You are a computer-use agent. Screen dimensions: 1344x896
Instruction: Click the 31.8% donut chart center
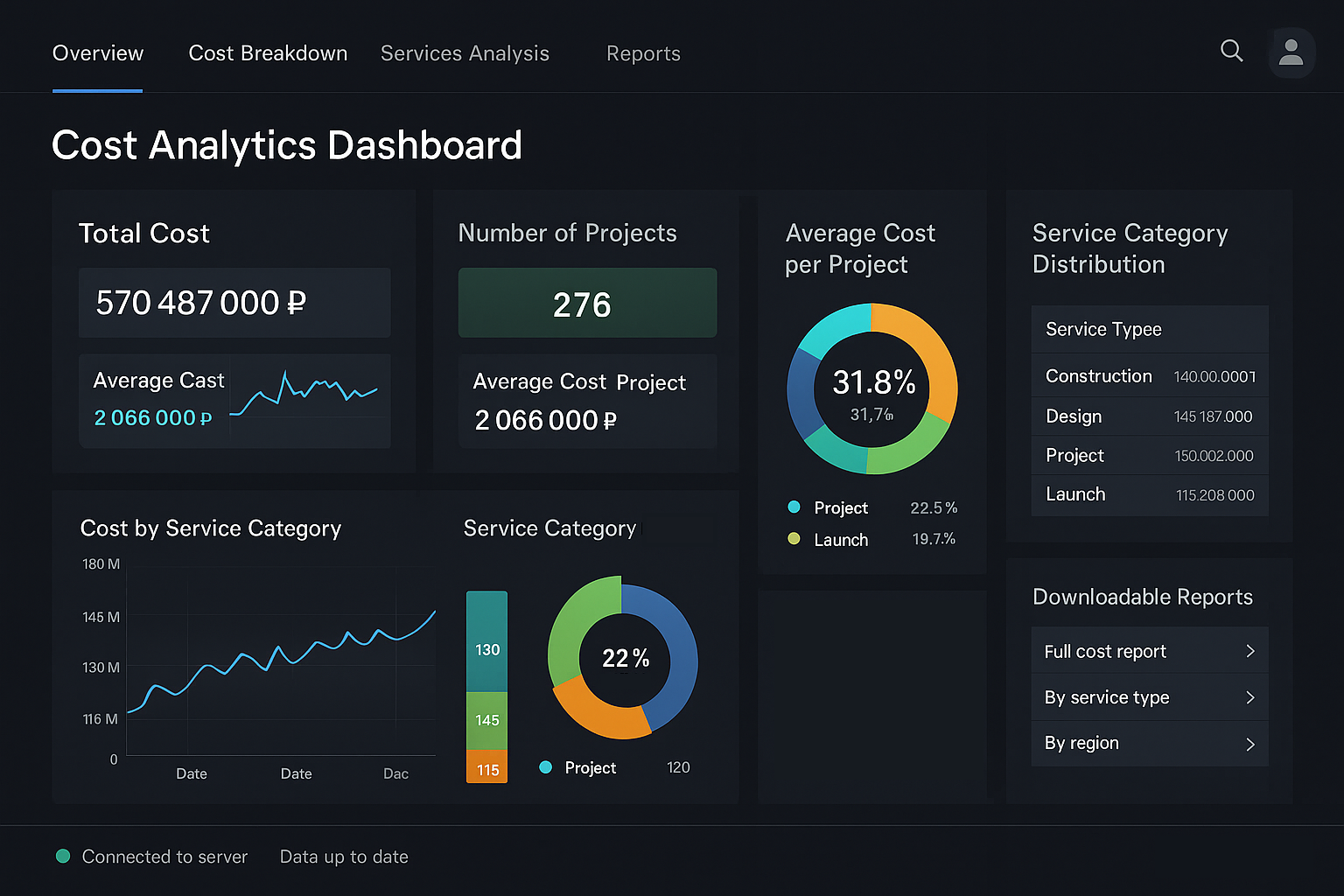(x=872, y=389)
